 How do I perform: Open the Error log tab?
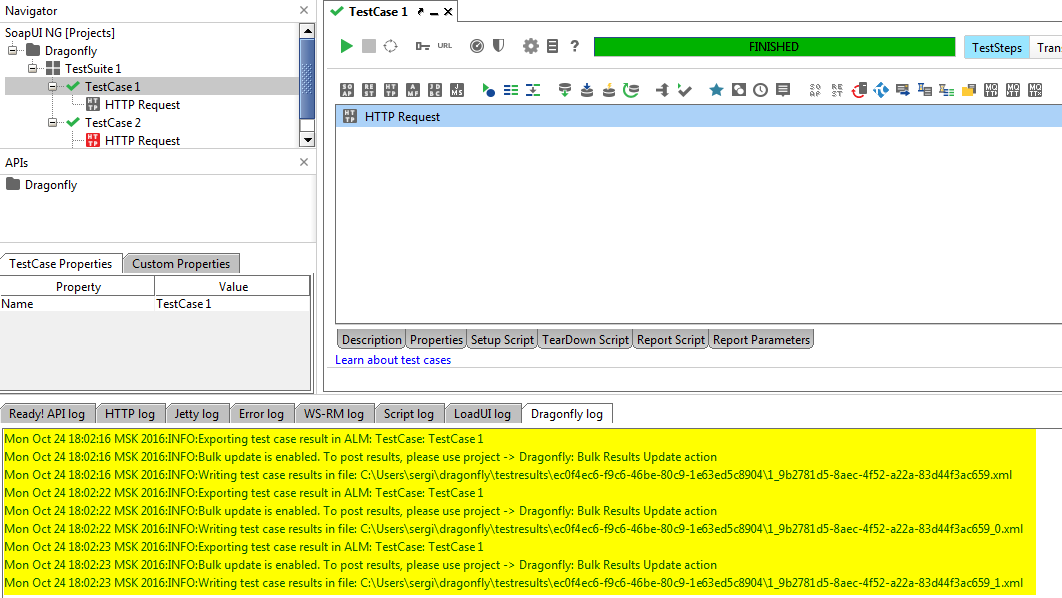(261, 414)
